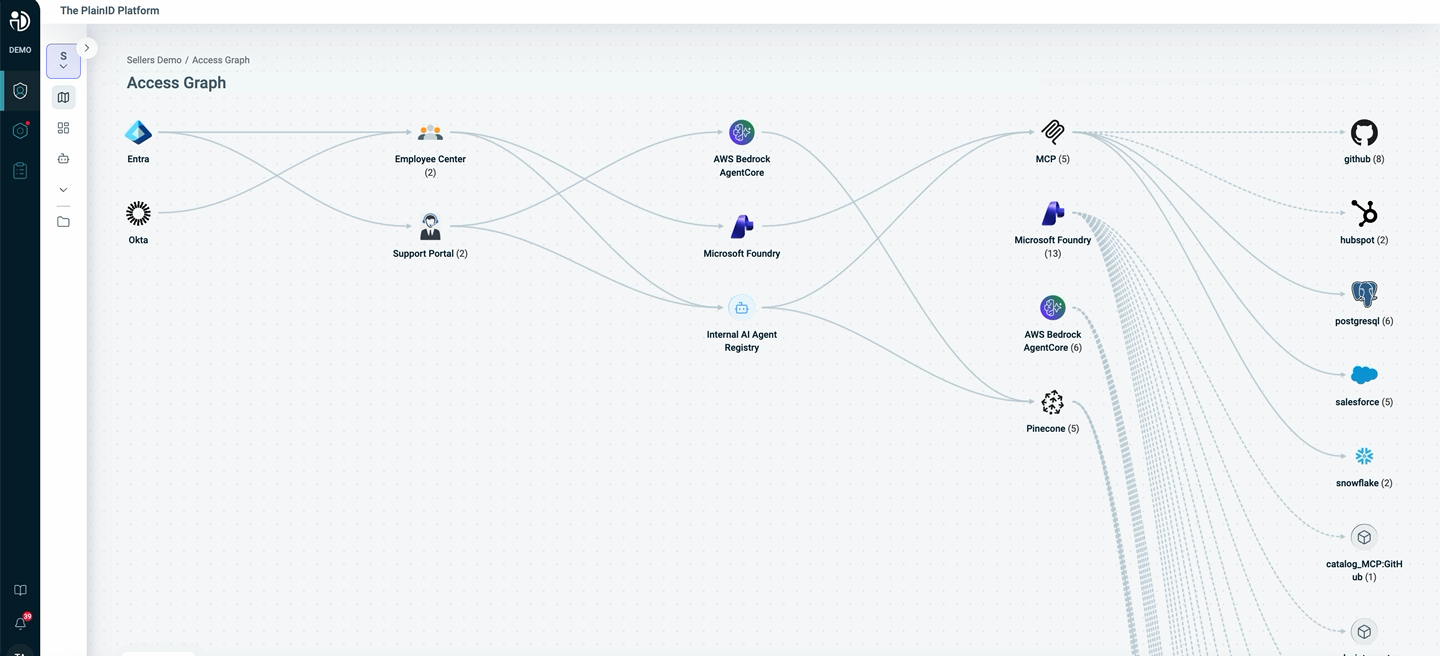Select AWS Bedrock AgentCore node in third column

741,132
